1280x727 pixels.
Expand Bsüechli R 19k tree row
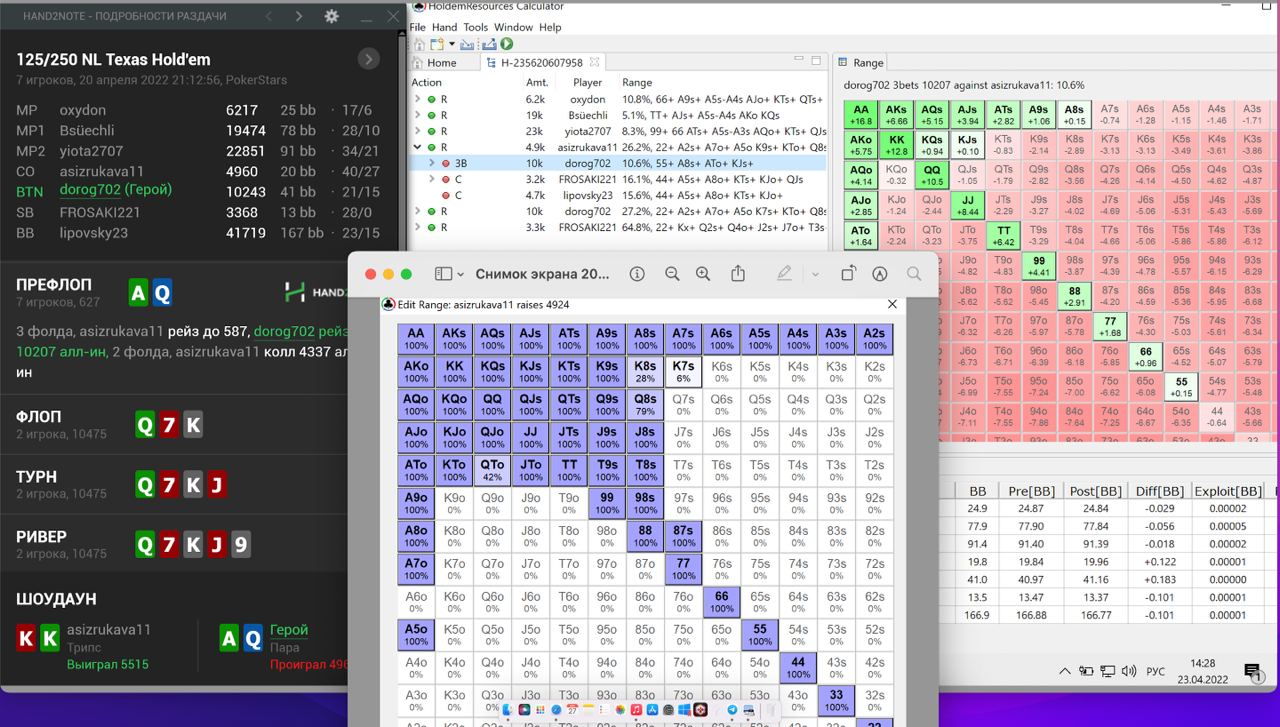pyautogui.click(x=418, y=115)
